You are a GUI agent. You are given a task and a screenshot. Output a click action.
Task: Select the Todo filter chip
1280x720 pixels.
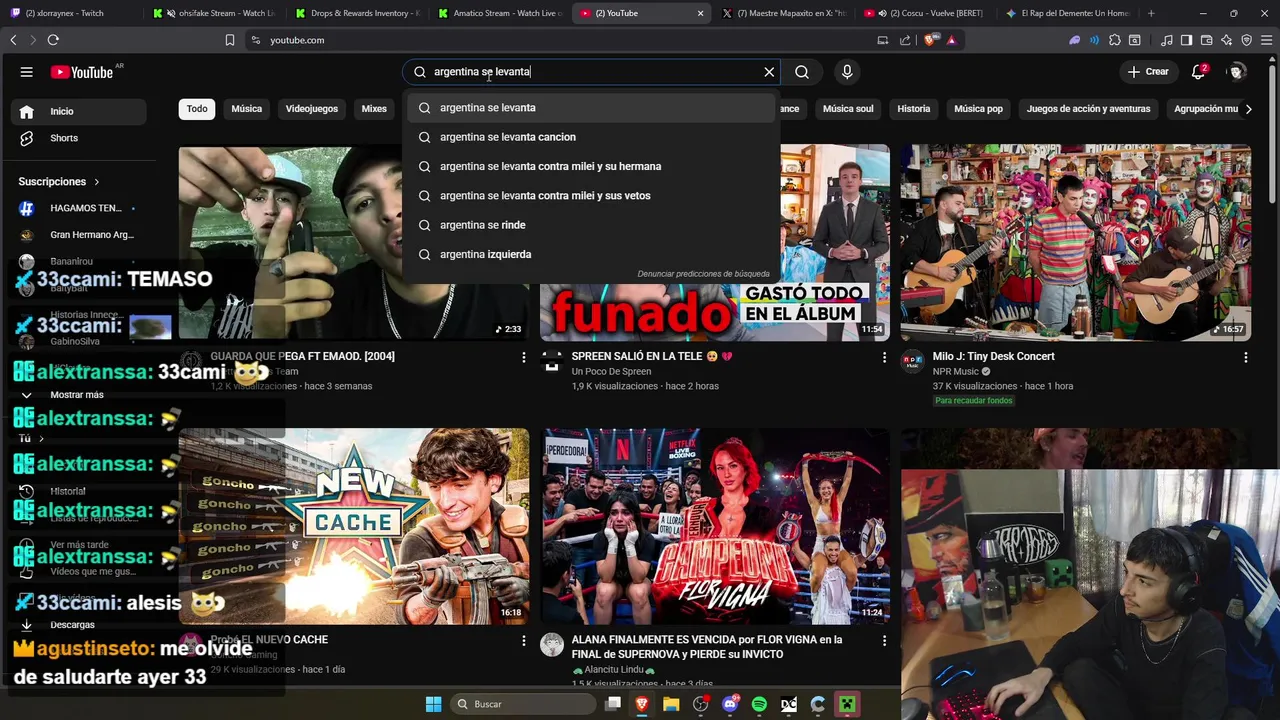(x=197, y=109)
